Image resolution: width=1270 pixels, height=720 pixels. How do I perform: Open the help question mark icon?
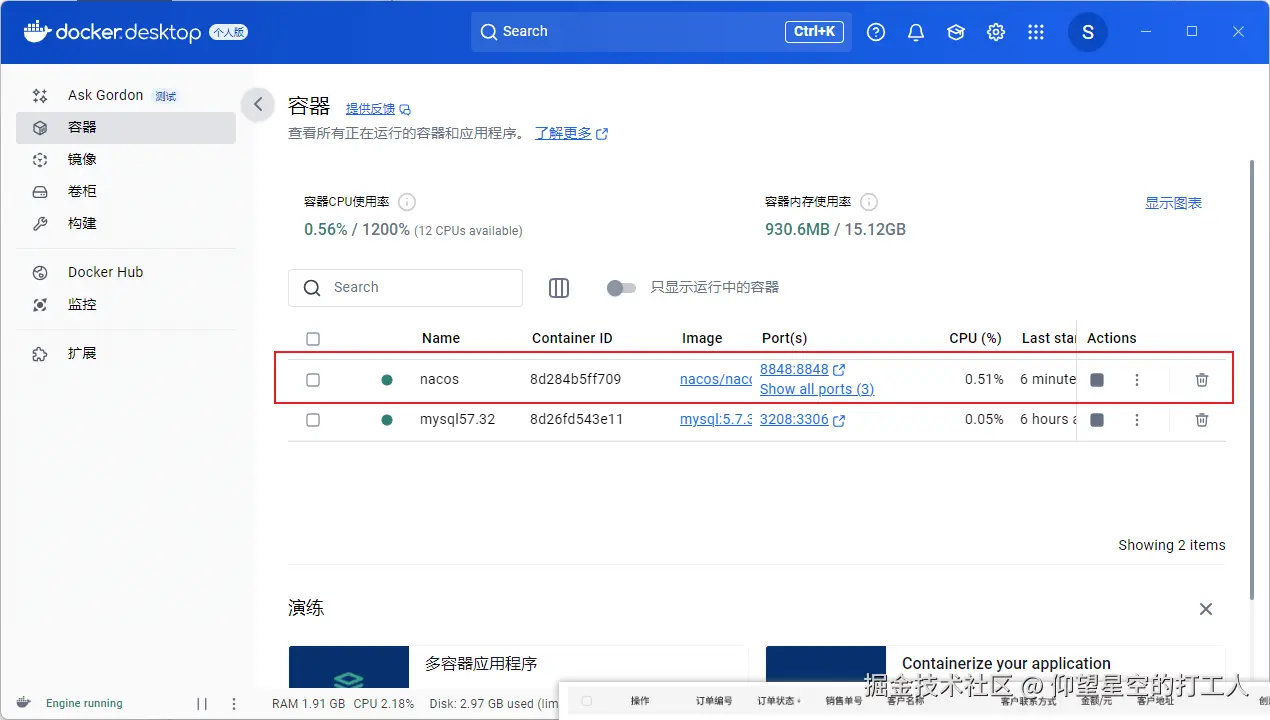(876, 32)
